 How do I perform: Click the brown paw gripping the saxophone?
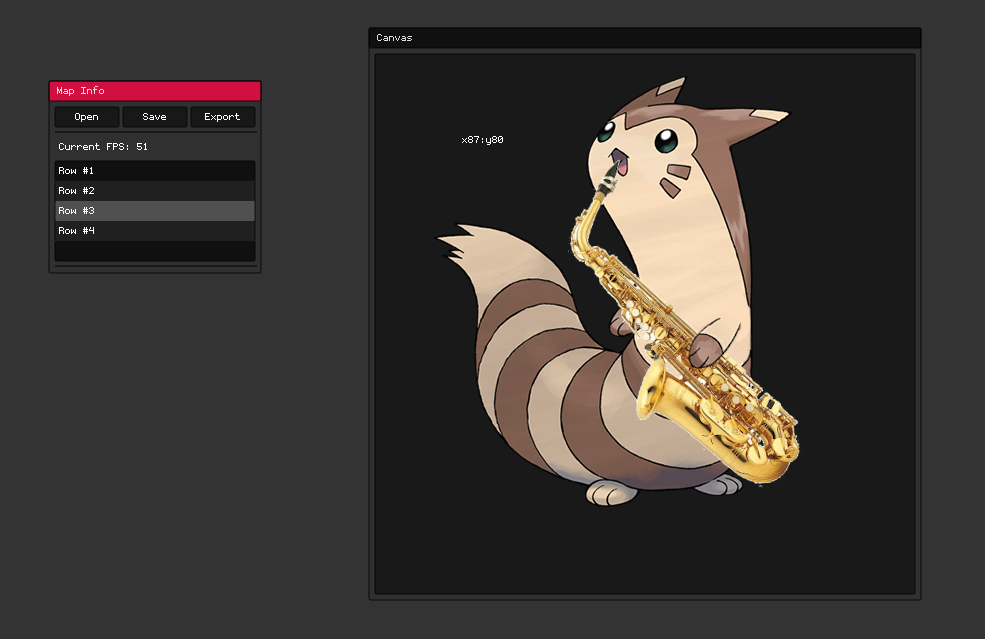[705, 350]
